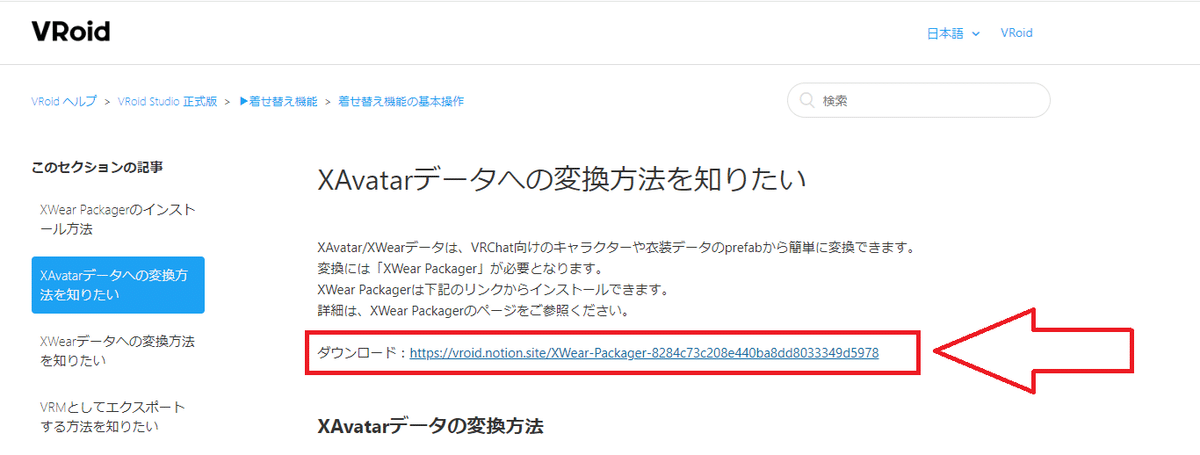Click the sentence 変換には「XWear Packager」が必要となります。
This screenshot has width=1200, height=455.
coord(460,268)
